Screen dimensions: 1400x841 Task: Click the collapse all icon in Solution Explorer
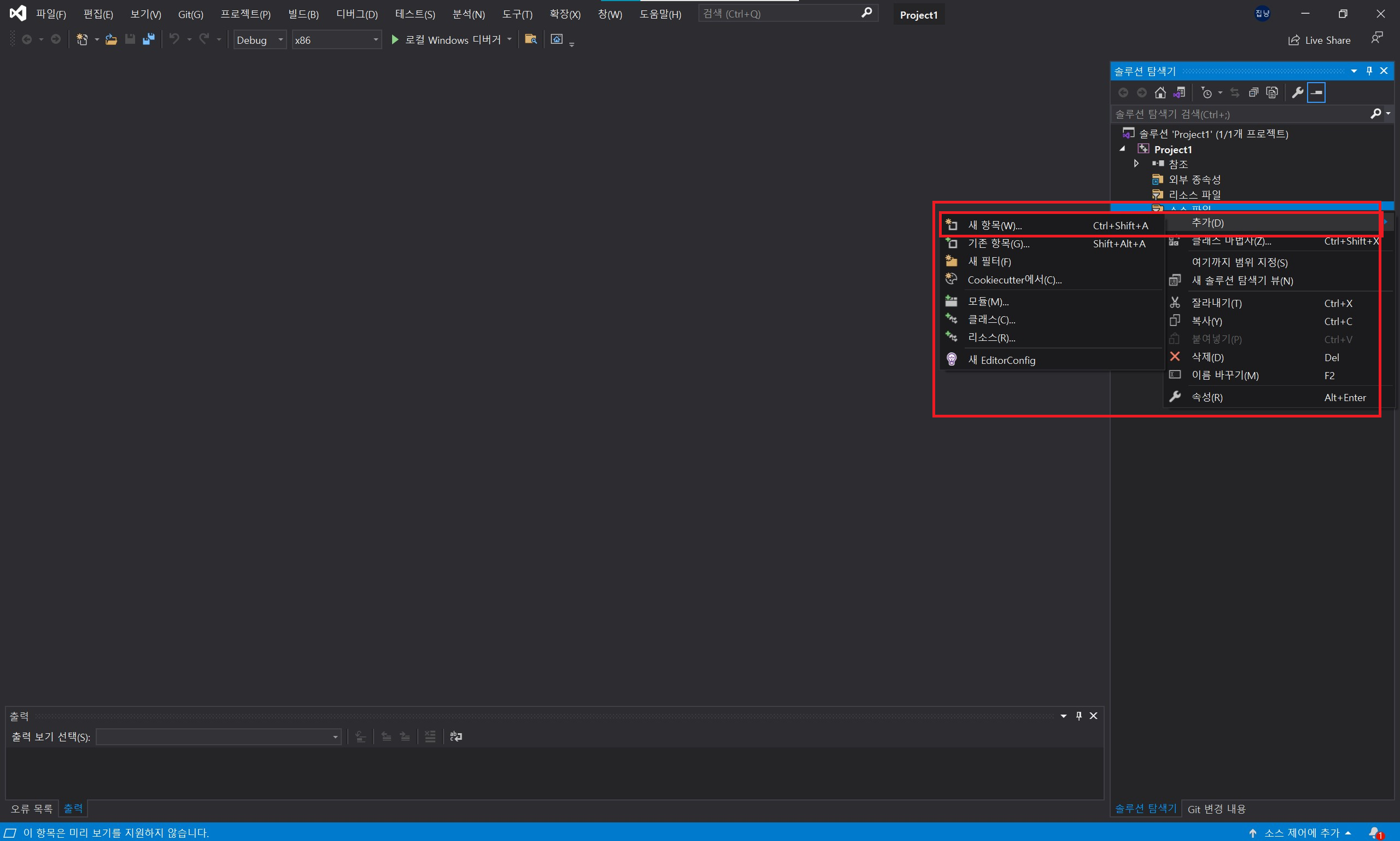pyautogui.click(x=1253, y=92)
